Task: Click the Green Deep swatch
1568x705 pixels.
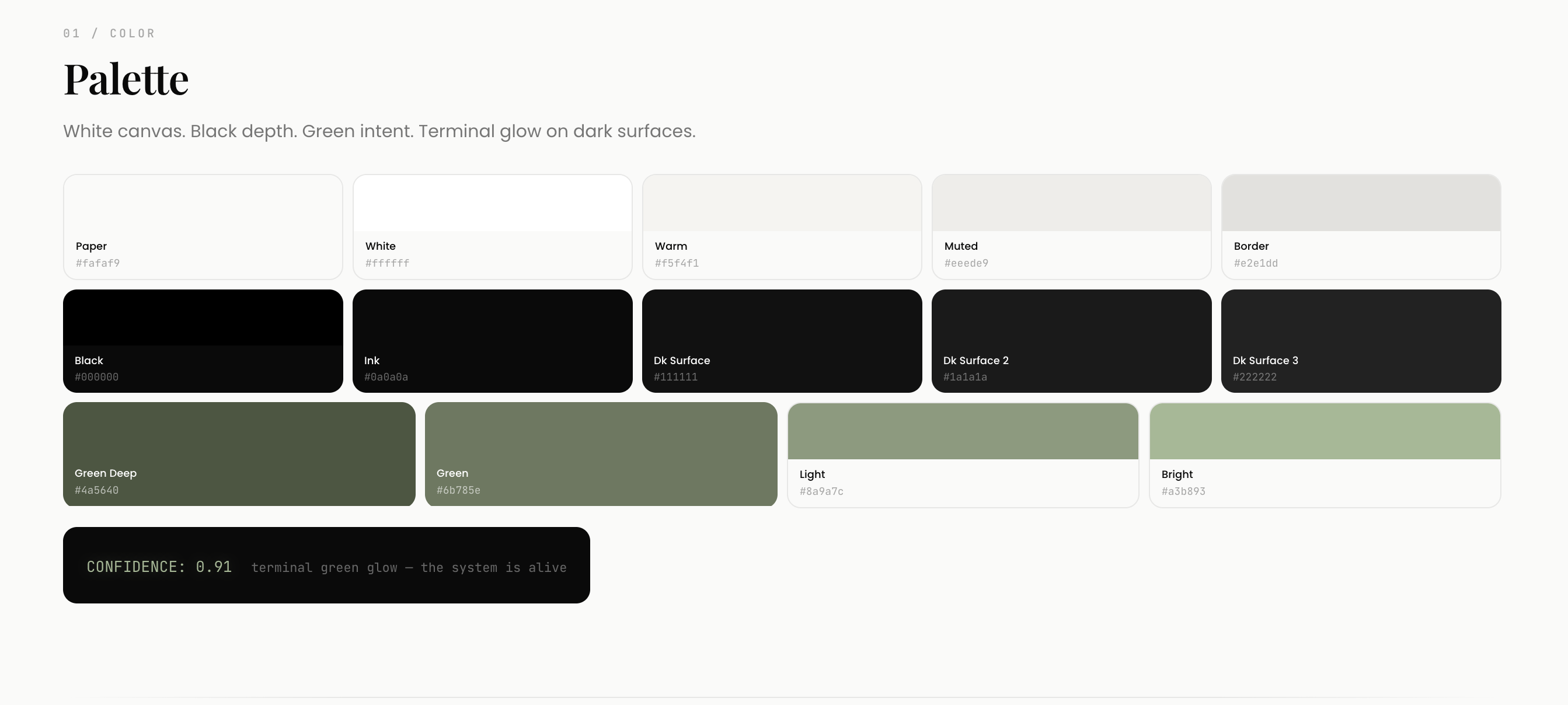Action: click(239, 455)
